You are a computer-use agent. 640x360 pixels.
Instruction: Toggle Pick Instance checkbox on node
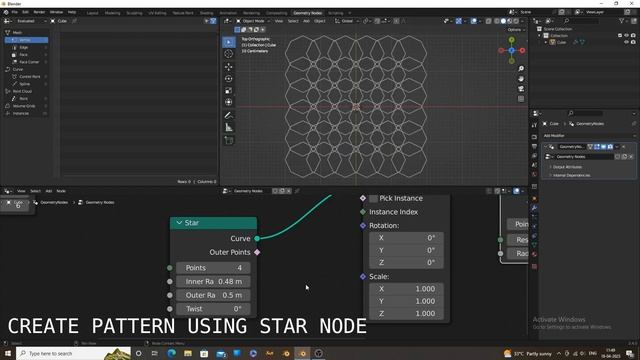coord(373,198)
